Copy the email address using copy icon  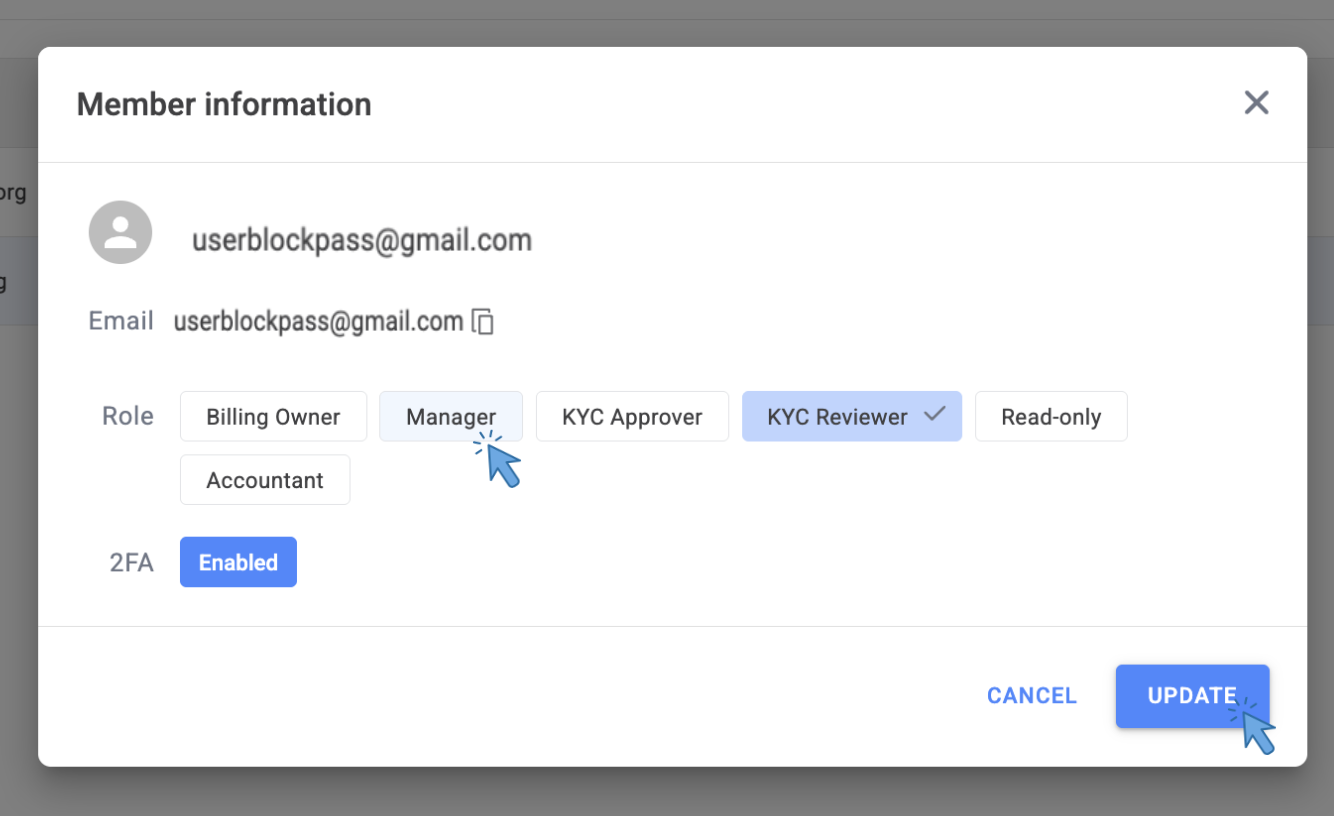click(x=483, y=322)
